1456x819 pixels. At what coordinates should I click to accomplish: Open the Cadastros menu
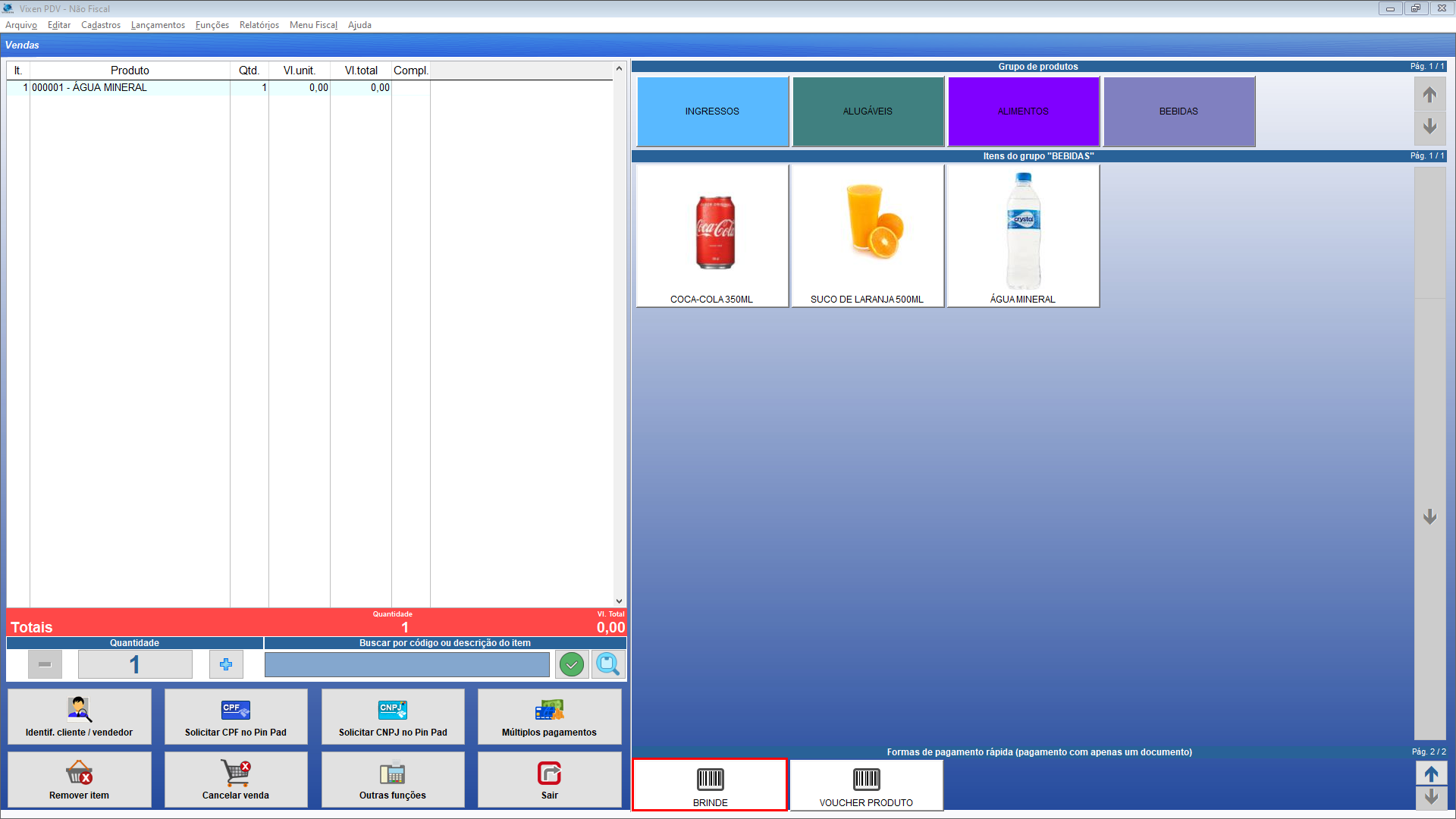click(x=101, y=25)
